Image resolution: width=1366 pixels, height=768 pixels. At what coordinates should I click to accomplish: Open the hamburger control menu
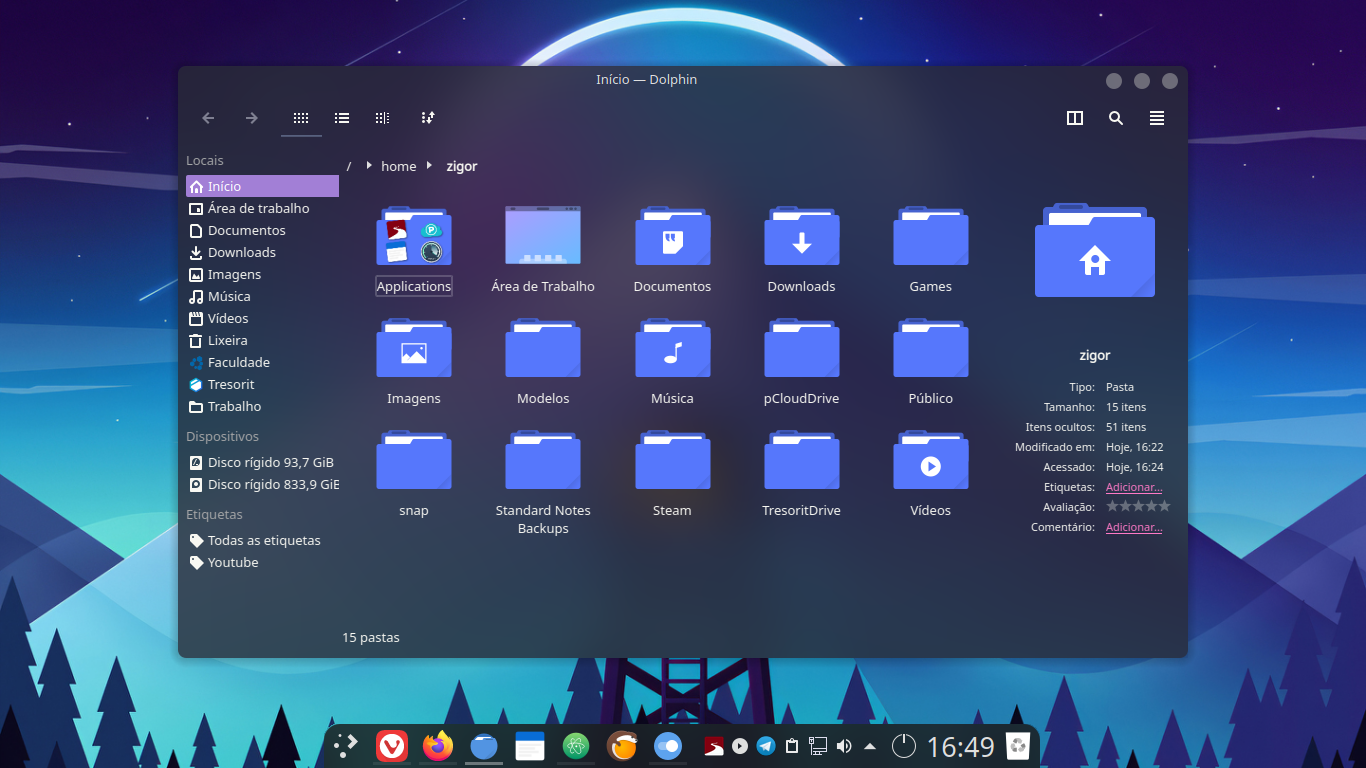tap(1157, 118)
